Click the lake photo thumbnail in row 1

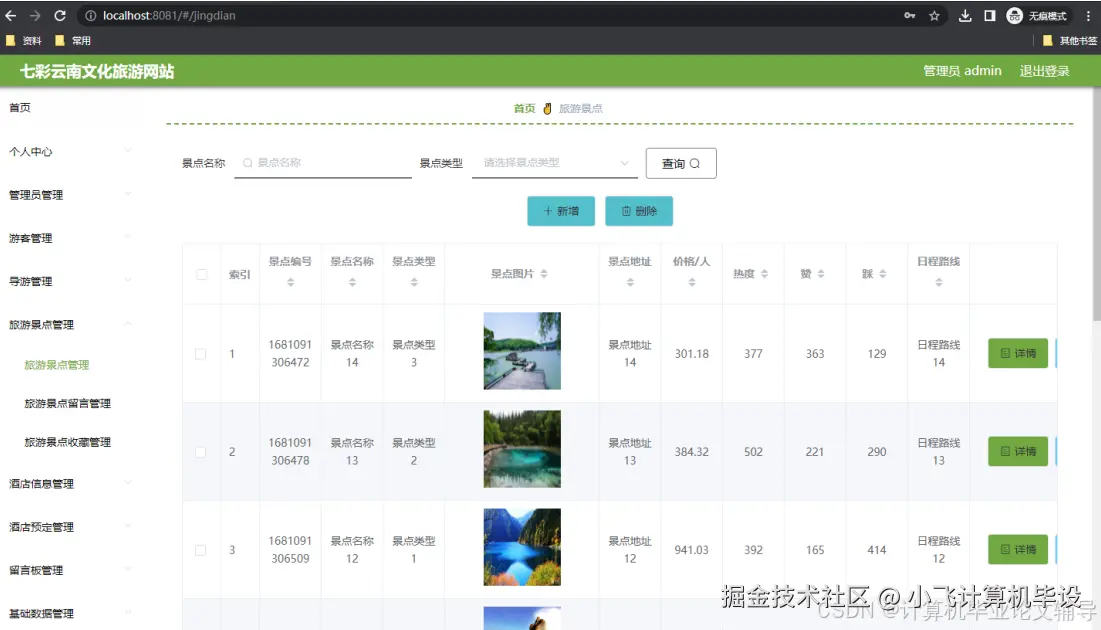[521, 351]
